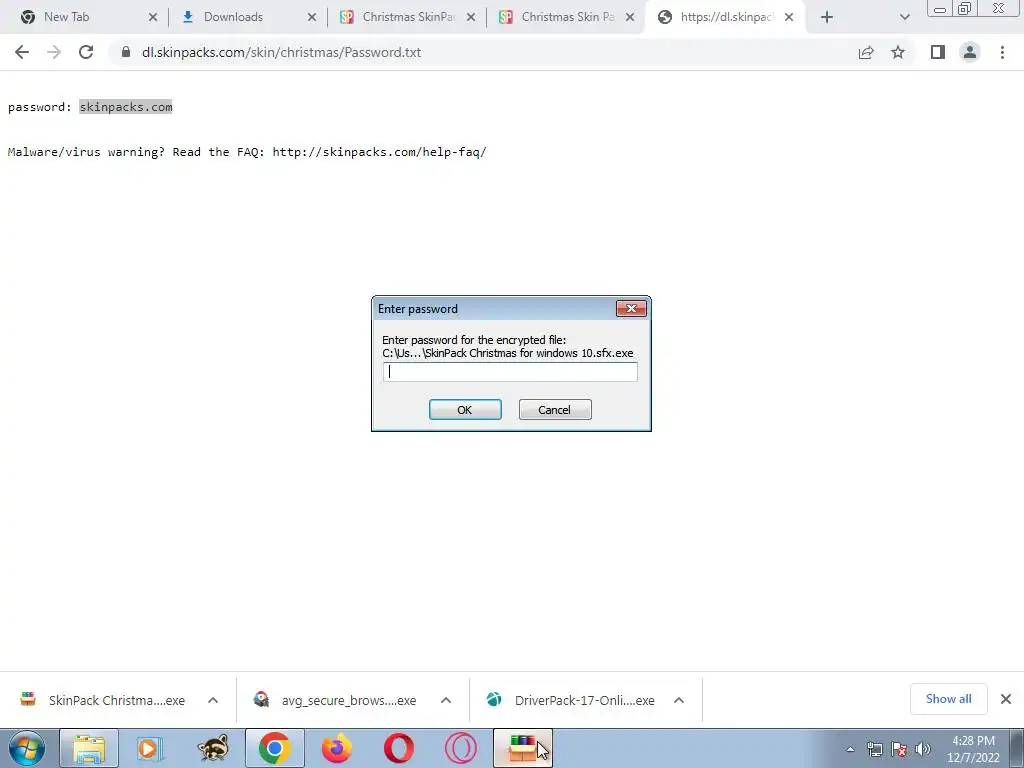Launch Opera GX from the taskbar
Image resolution: width=1024 pixels, height=768 pixels.
pos(461,748)
